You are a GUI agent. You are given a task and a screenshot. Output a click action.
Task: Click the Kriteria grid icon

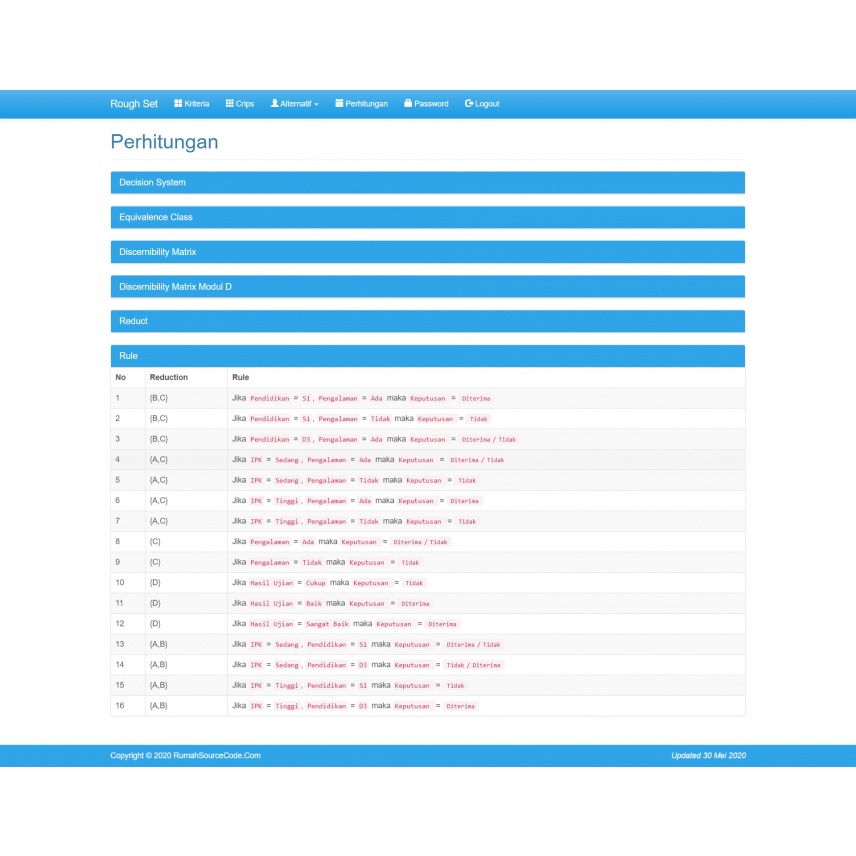pos(178,103)
